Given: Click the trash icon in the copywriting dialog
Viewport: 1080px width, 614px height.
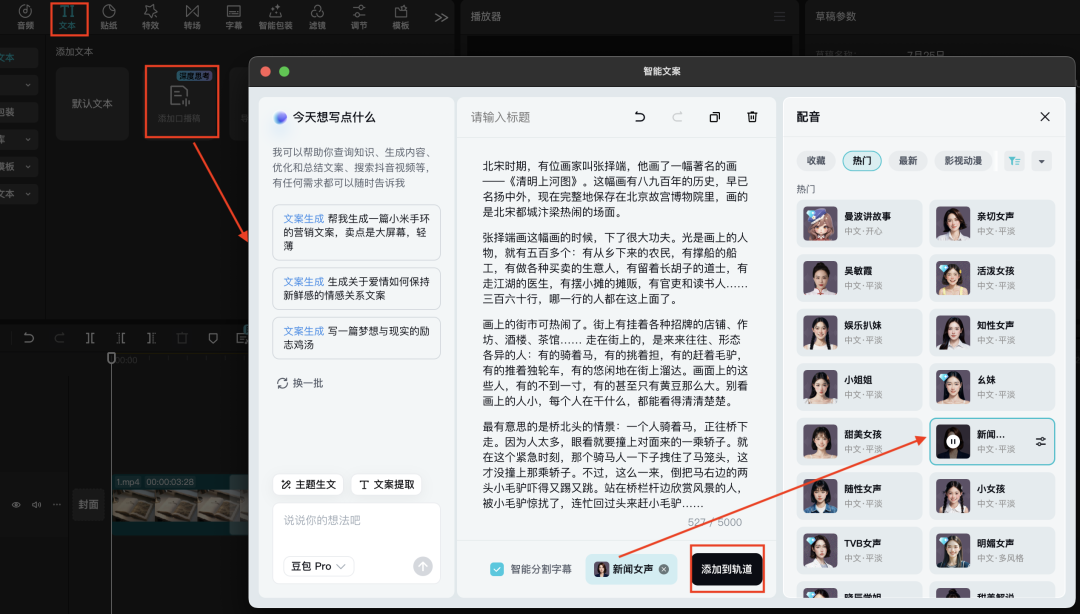Looking at the screenshot, I should (x=752, y=117).
